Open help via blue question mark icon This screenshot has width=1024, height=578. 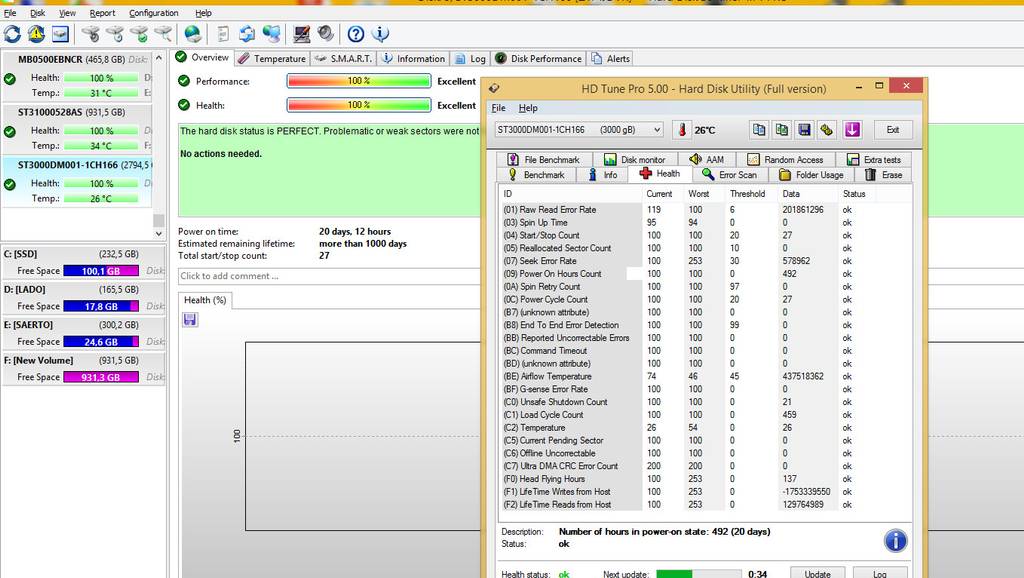click(355, 35)
